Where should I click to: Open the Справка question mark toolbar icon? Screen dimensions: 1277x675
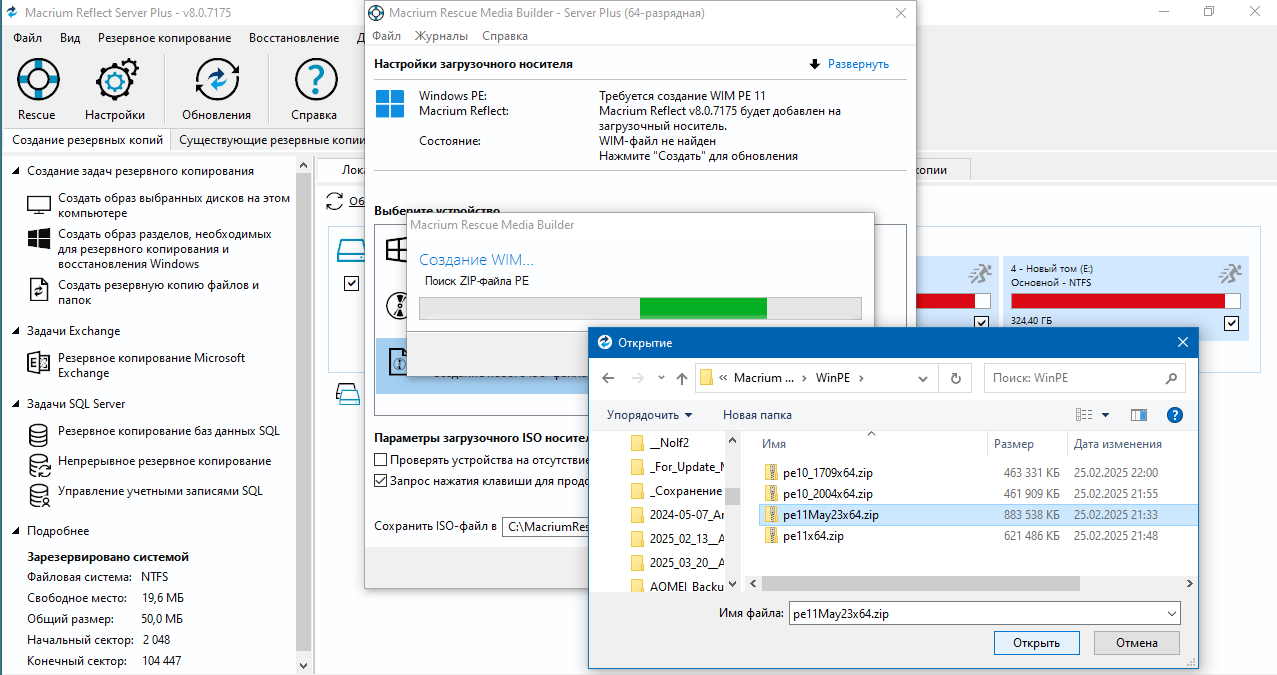click(314, 80)
